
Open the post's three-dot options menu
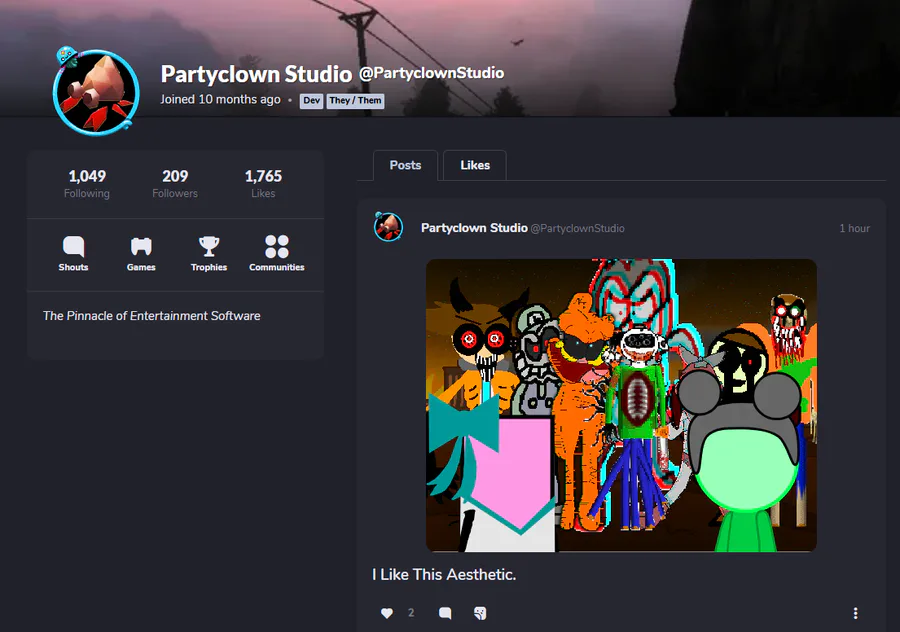(855, 613)
